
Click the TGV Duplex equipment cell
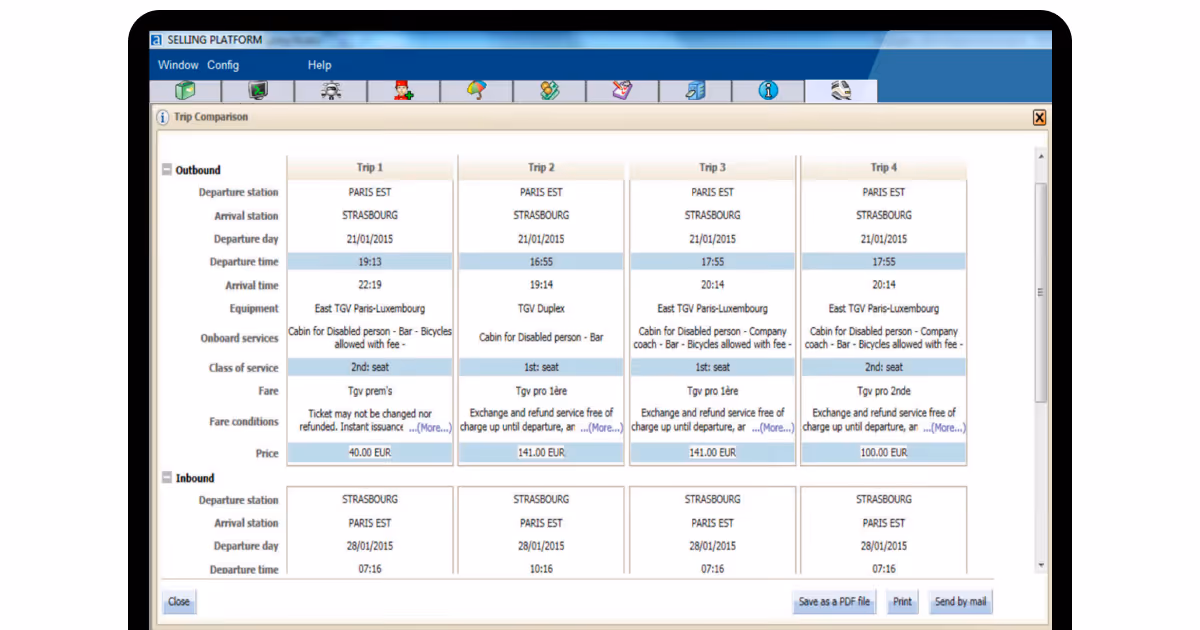541,309
